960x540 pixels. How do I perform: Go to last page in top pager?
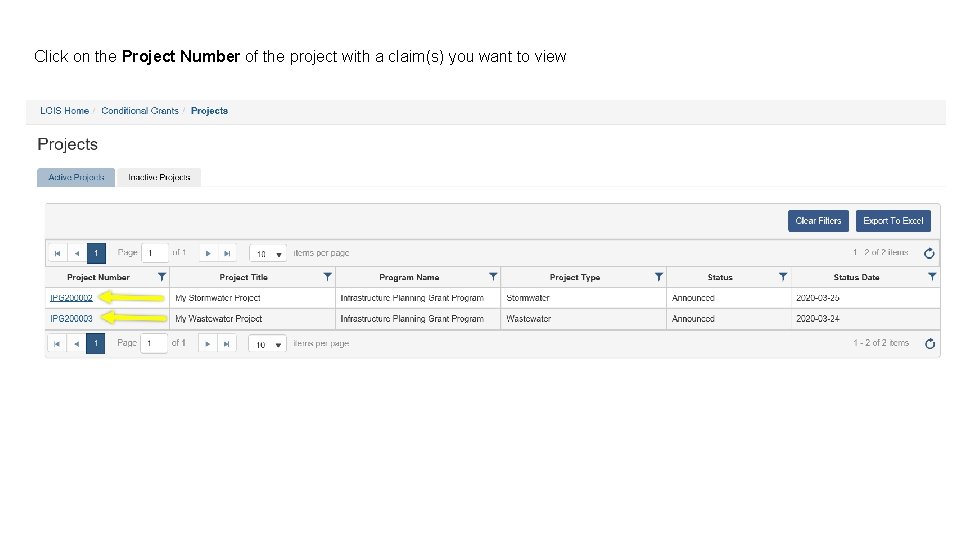(x=227, y=253)
